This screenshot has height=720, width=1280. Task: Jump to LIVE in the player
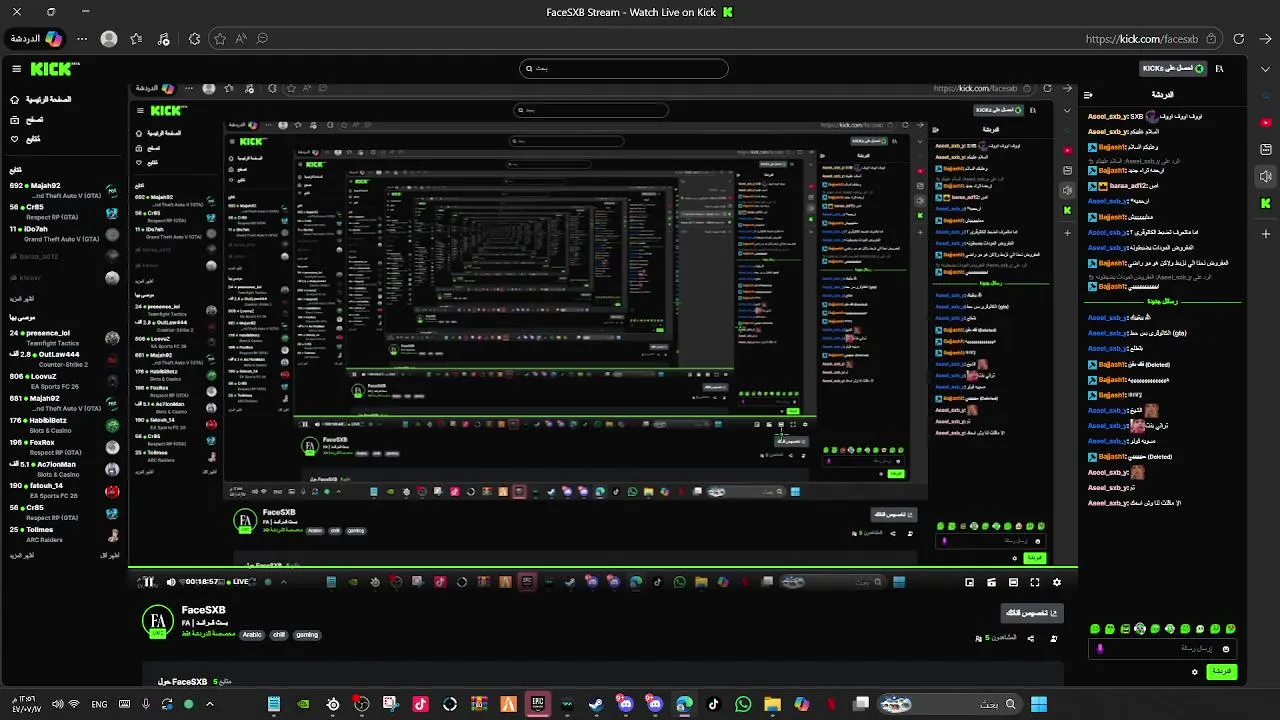click(238, 582)
